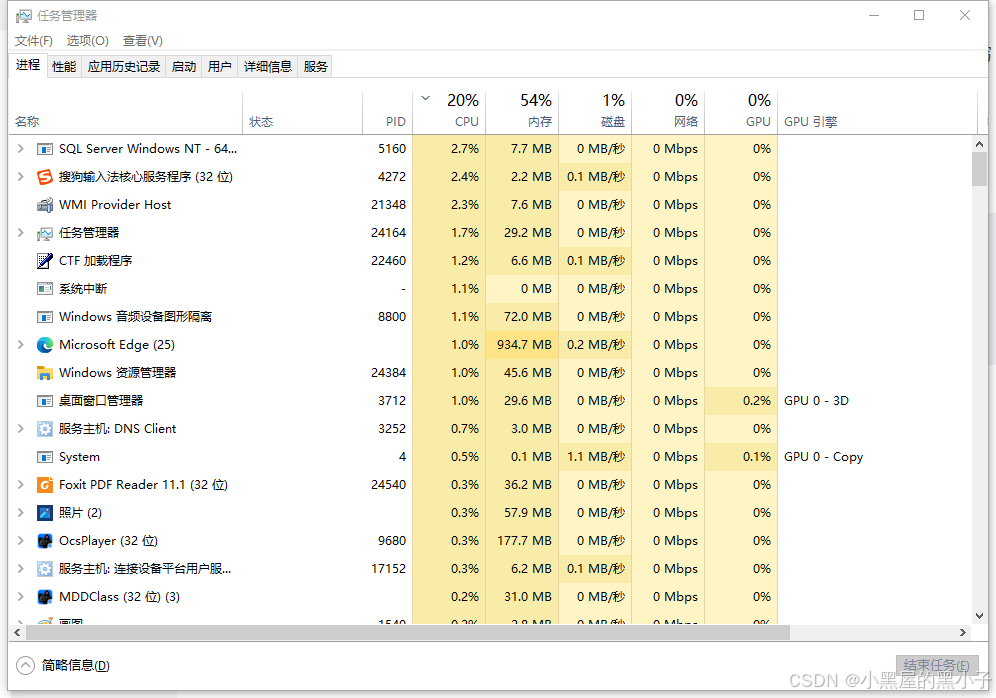Open the 选项(O) menu
This screenshot has height=698, width=996.
coord(88,41)
